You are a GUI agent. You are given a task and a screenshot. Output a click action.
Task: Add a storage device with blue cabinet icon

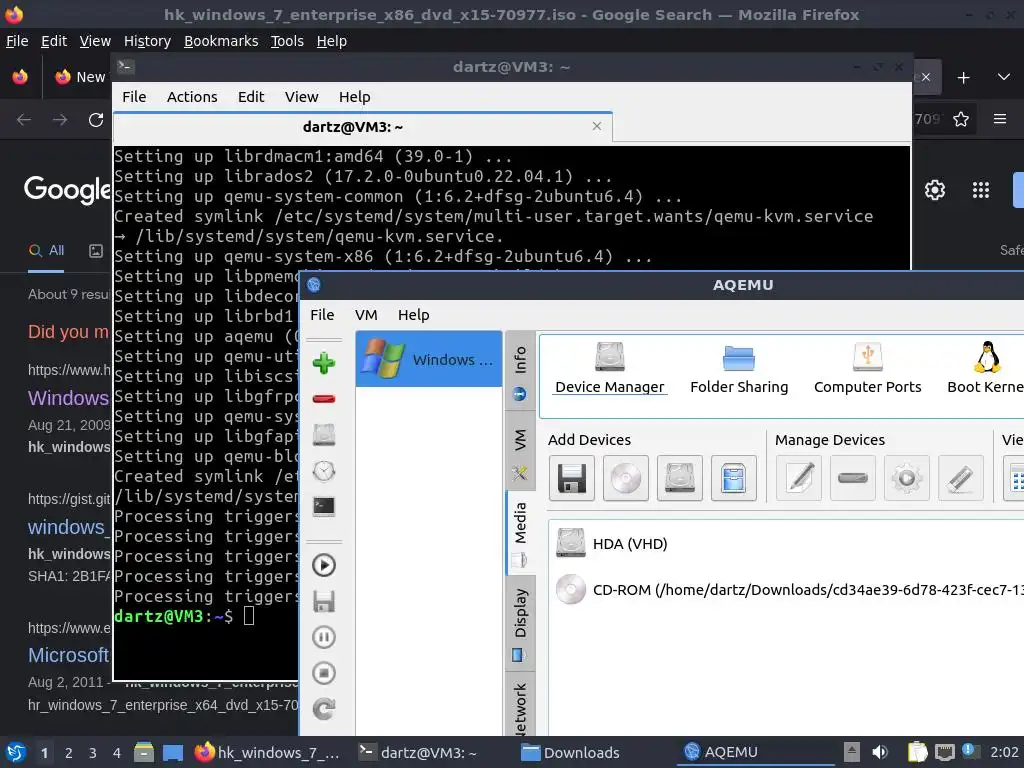734,479
